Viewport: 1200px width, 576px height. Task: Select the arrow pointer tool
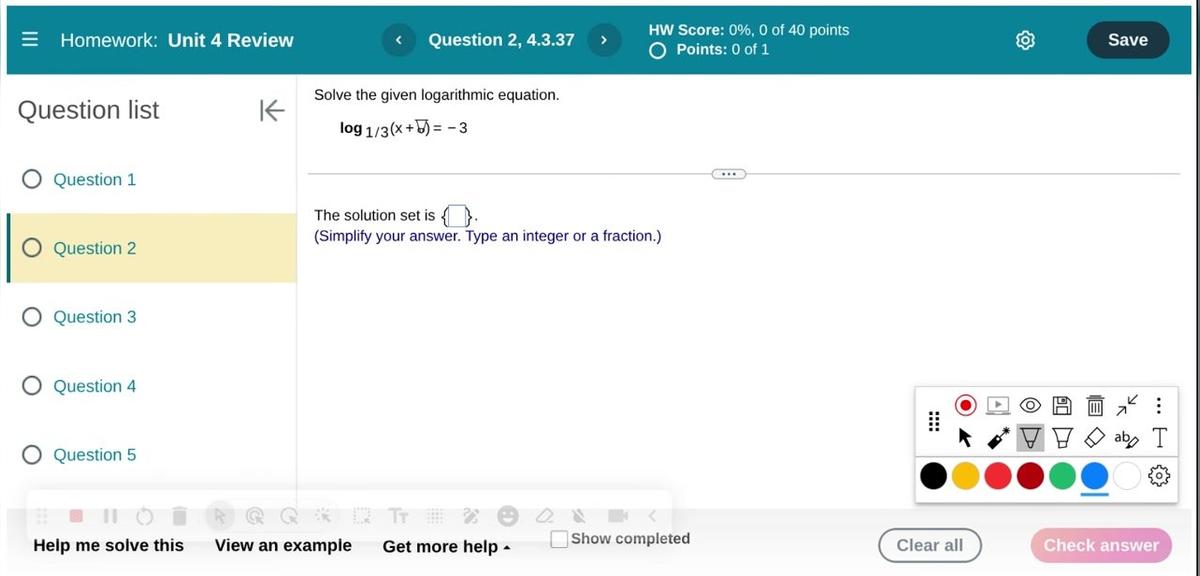pos(964,438)
